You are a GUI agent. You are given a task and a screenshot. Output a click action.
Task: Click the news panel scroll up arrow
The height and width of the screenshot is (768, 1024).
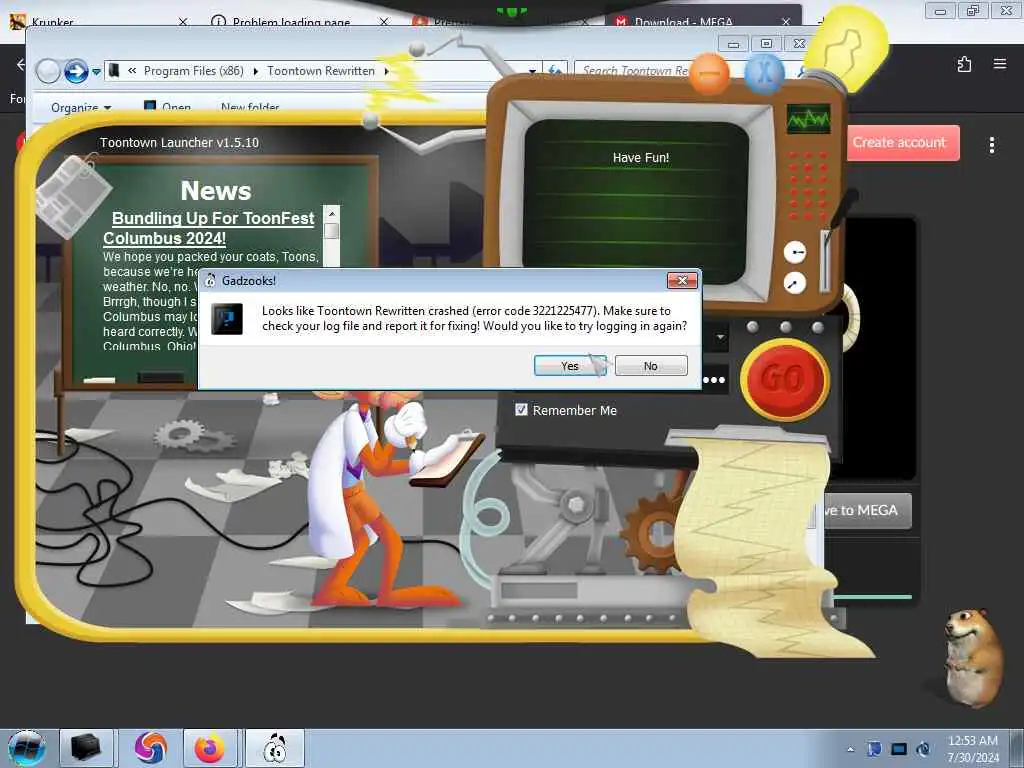click(332, 214)
